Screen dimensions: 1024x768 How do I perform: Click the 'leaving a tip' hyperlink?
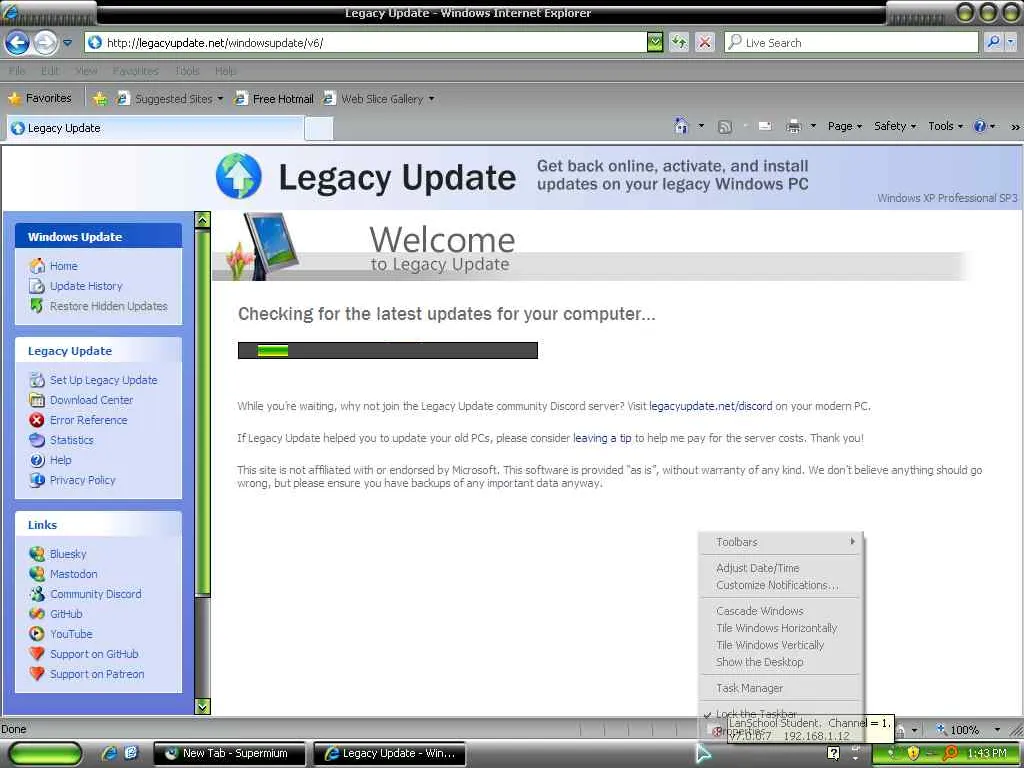[x=602, y=438]
